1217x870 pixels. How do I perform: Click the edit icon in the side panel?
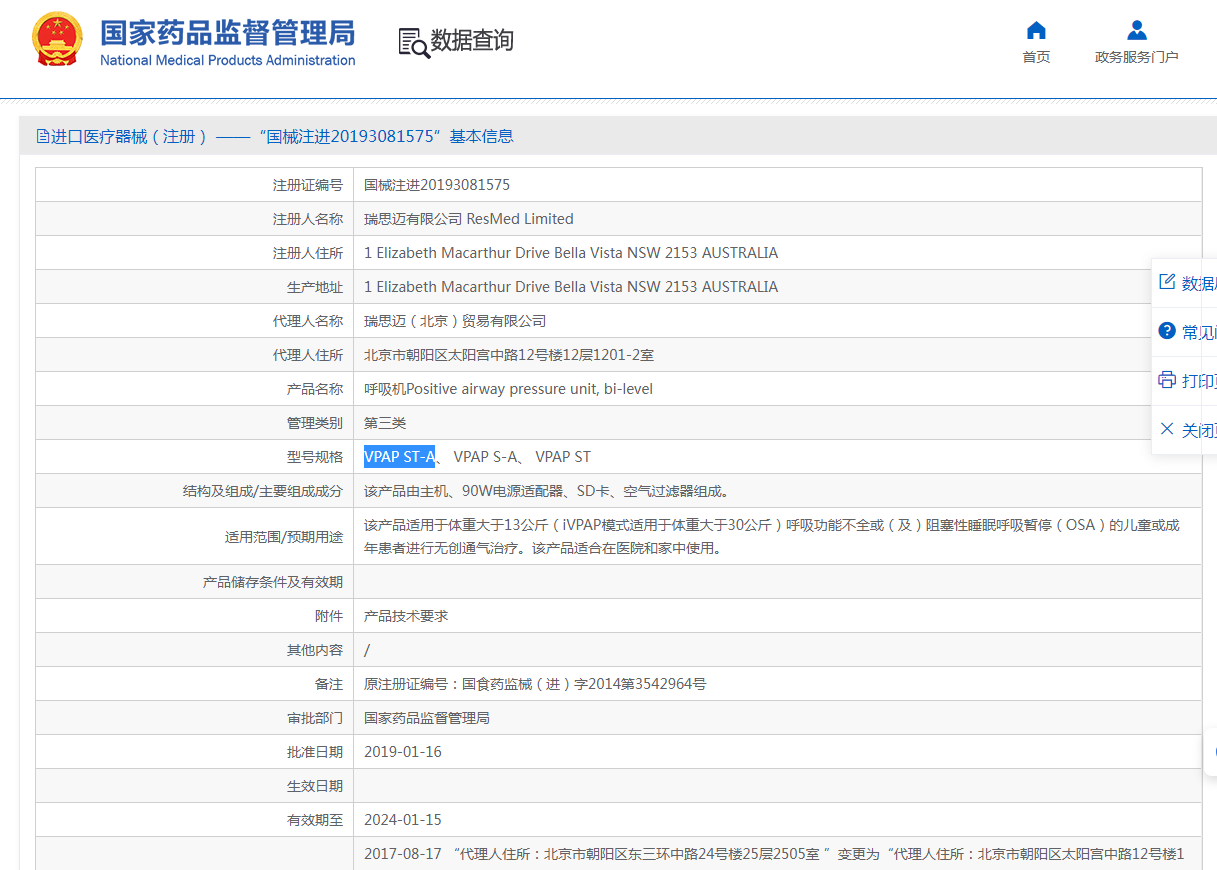(x=1166, y=281)
